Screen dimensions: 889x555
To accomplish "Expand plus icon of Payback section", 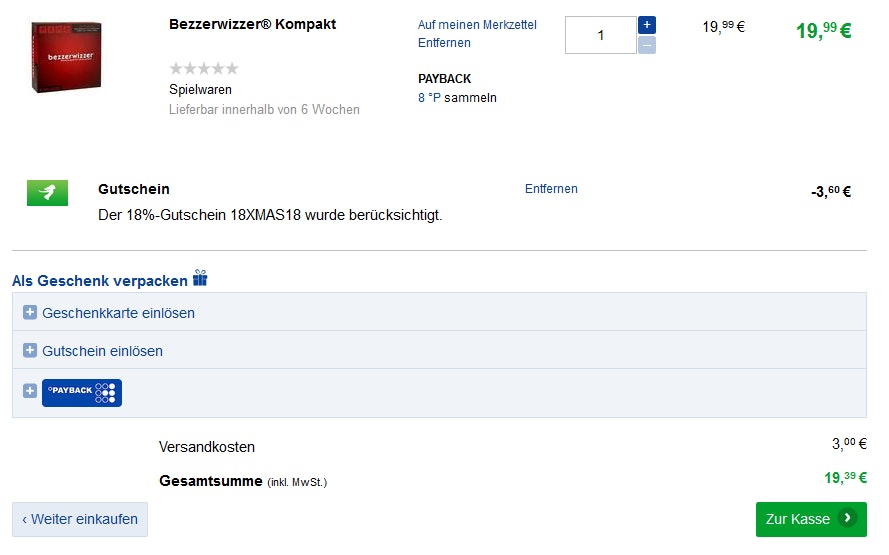I will point(30,391).
